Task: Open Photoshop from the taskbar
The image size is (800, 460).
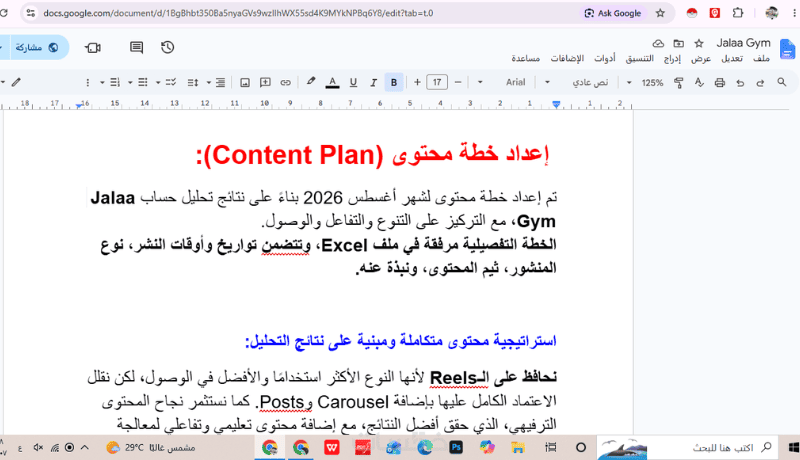Action: (x=456, y=448)
